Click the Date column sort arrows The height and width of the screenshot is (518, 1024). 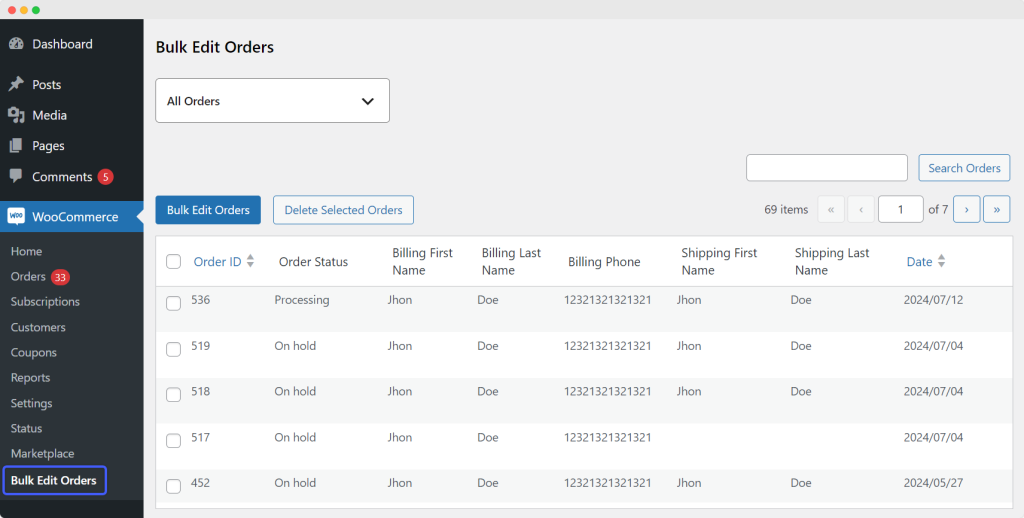pyautogui.click(x=941, y=261)
